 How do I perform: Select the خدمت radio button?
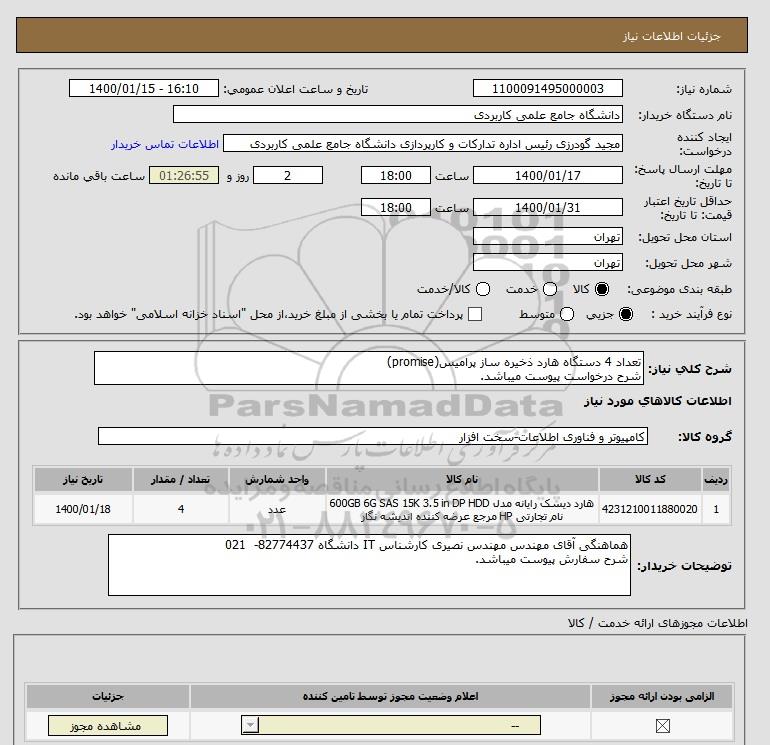pyautogui.click(x=550, y=289)
